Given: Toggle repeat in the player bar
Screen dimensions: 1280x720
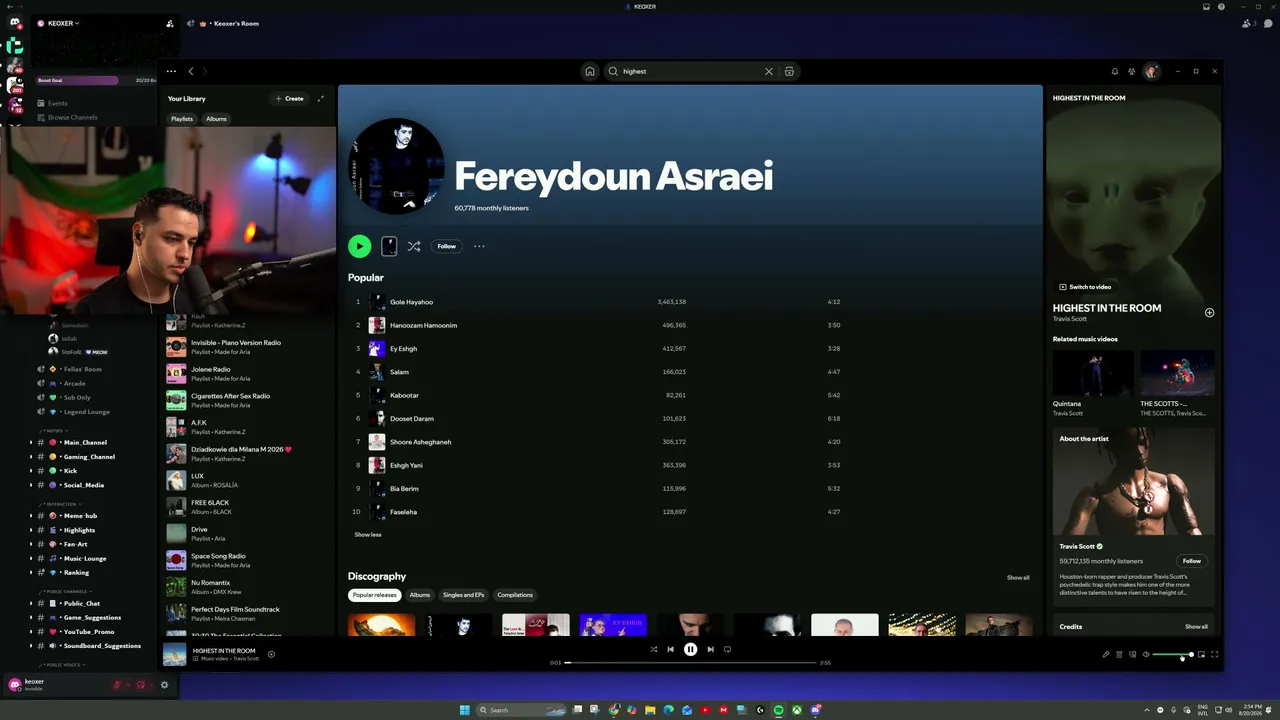Looking at the screenshot, I should point(727,649).
